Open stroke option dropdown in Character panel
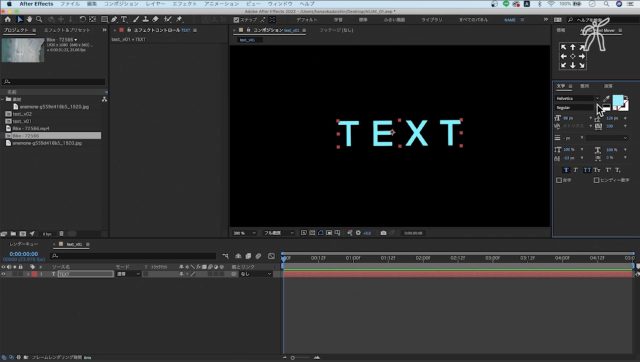Viewport: 640px width, 362px height. pyautogui.click(x=606, y=138)
